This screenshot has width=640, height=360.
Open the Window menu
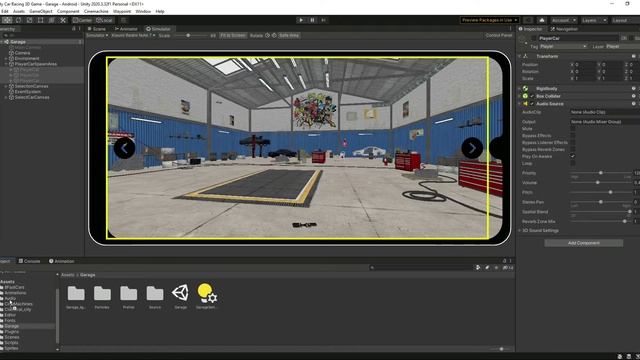click(x=143, y=11)
